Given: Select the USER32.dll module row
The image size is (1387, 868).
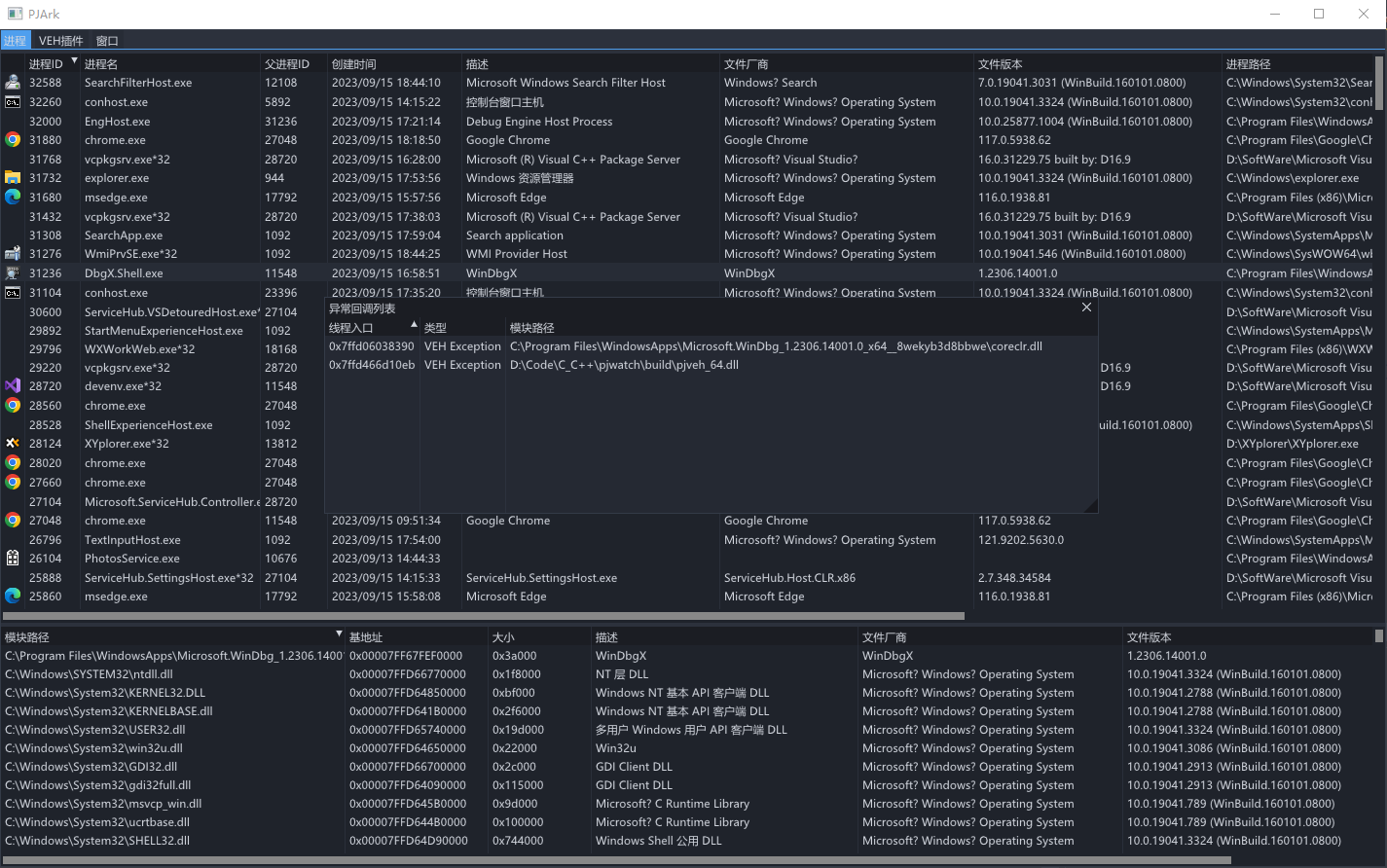Looking at the screenshot, I should tap(687, 730).
